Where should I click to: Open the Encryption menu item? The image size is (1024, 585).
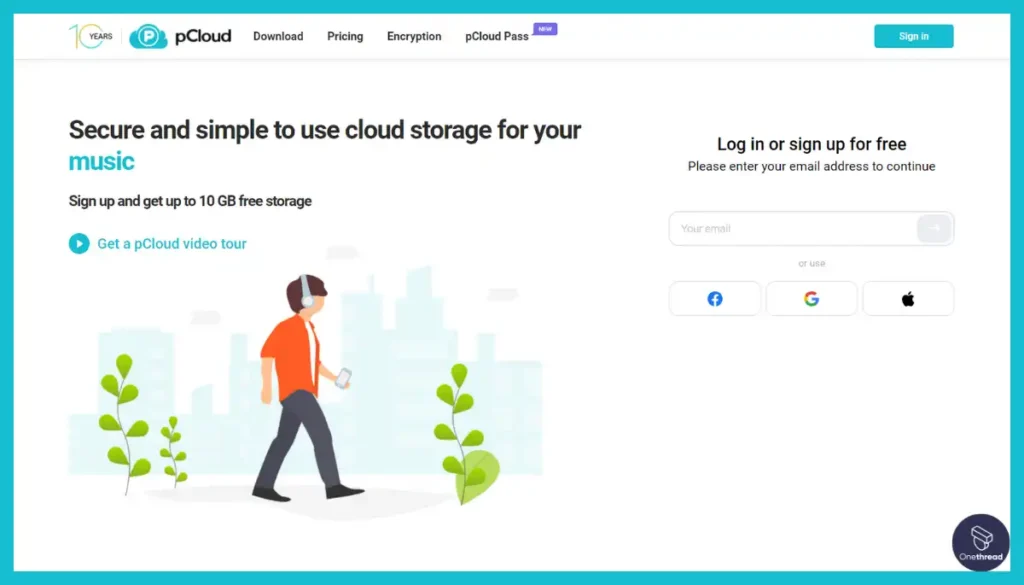point(414,37)
